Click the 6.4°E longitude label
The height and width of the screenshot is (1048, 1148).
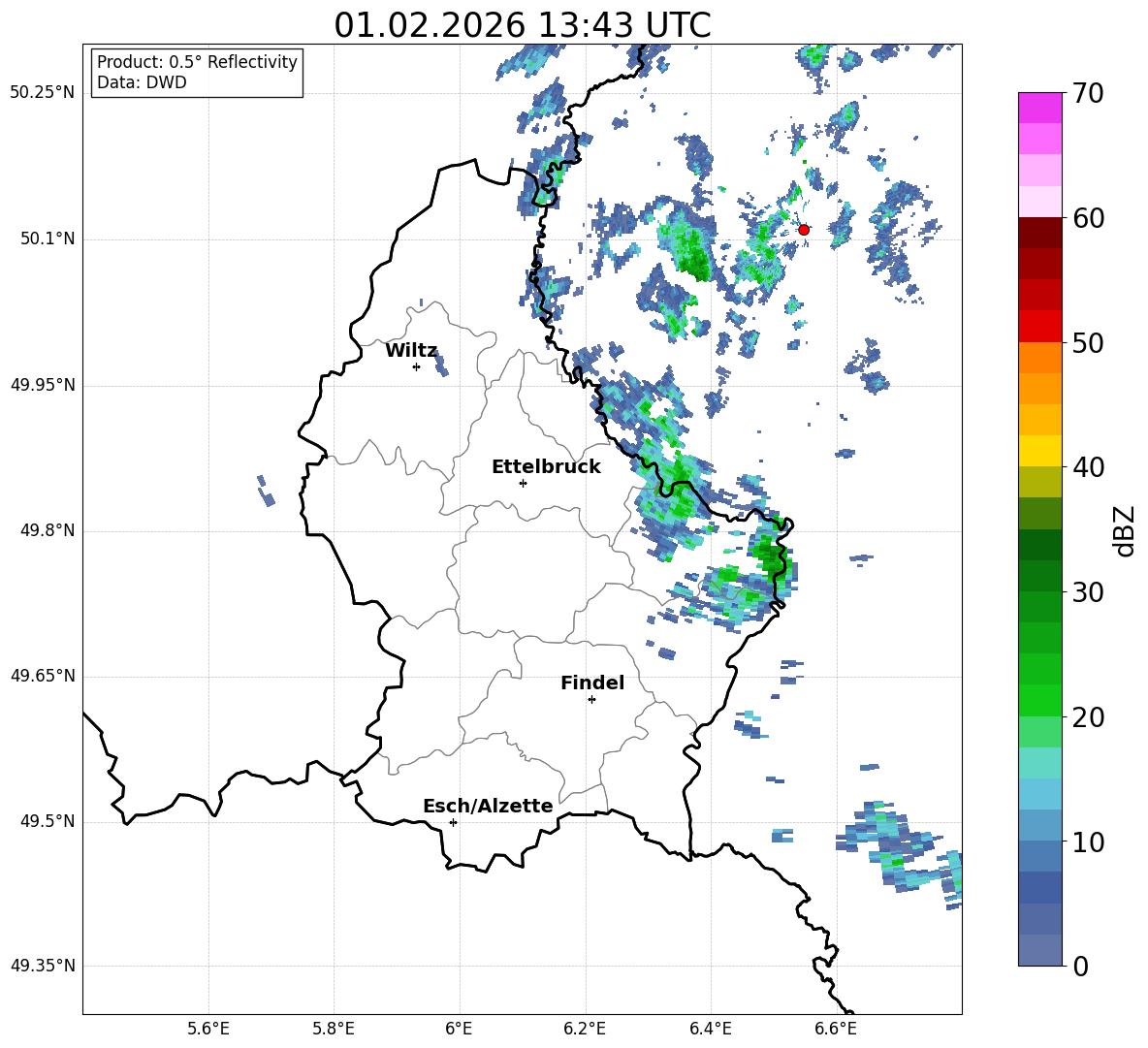pos(710,1029)
